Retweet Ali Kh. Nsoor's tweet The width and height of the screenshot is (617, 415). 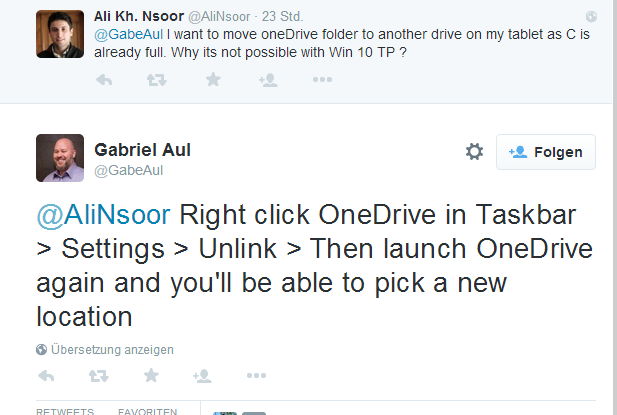tap(157, 80)
